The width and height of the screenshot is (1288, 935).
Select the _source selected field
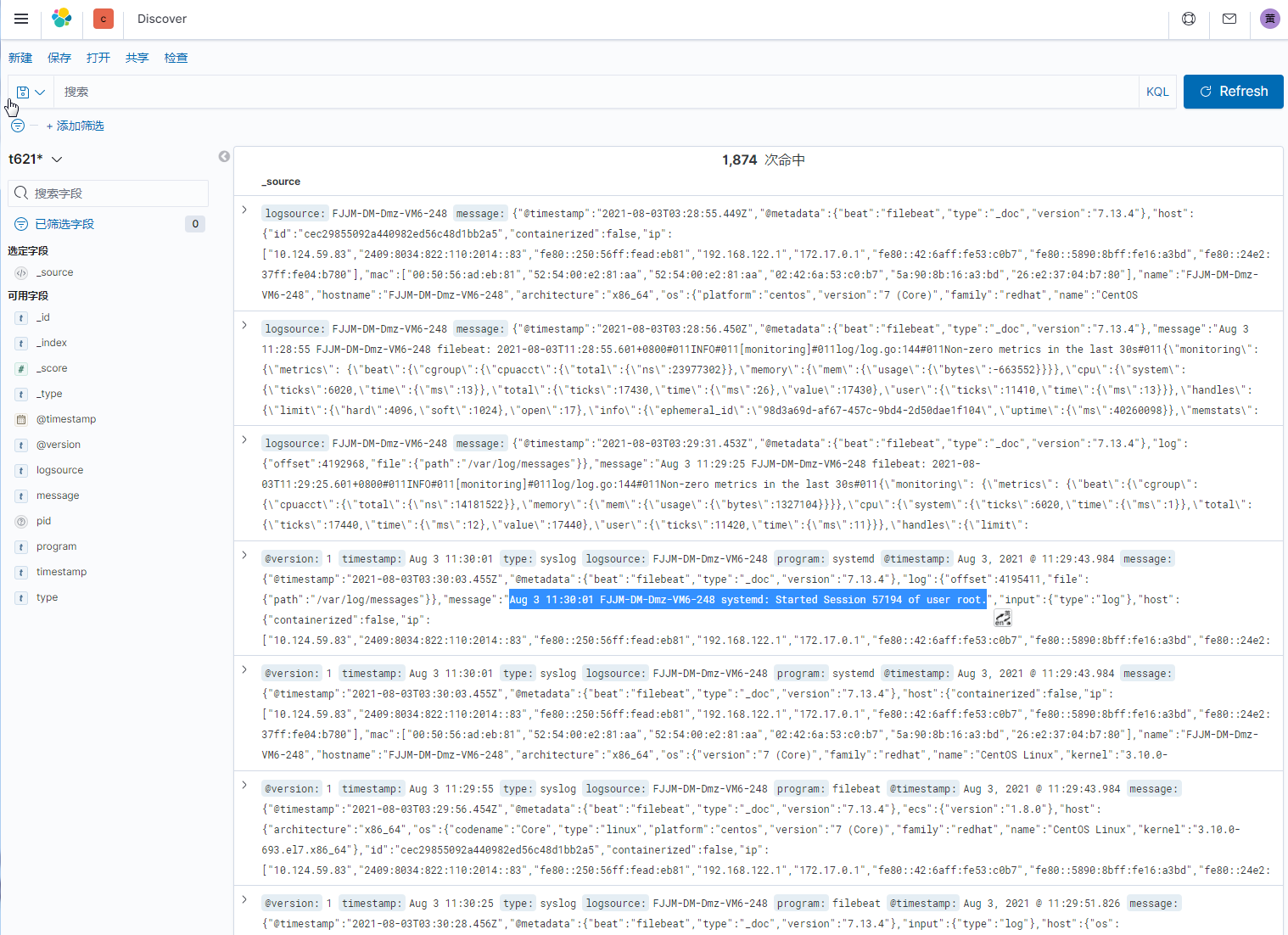point(55,273)
